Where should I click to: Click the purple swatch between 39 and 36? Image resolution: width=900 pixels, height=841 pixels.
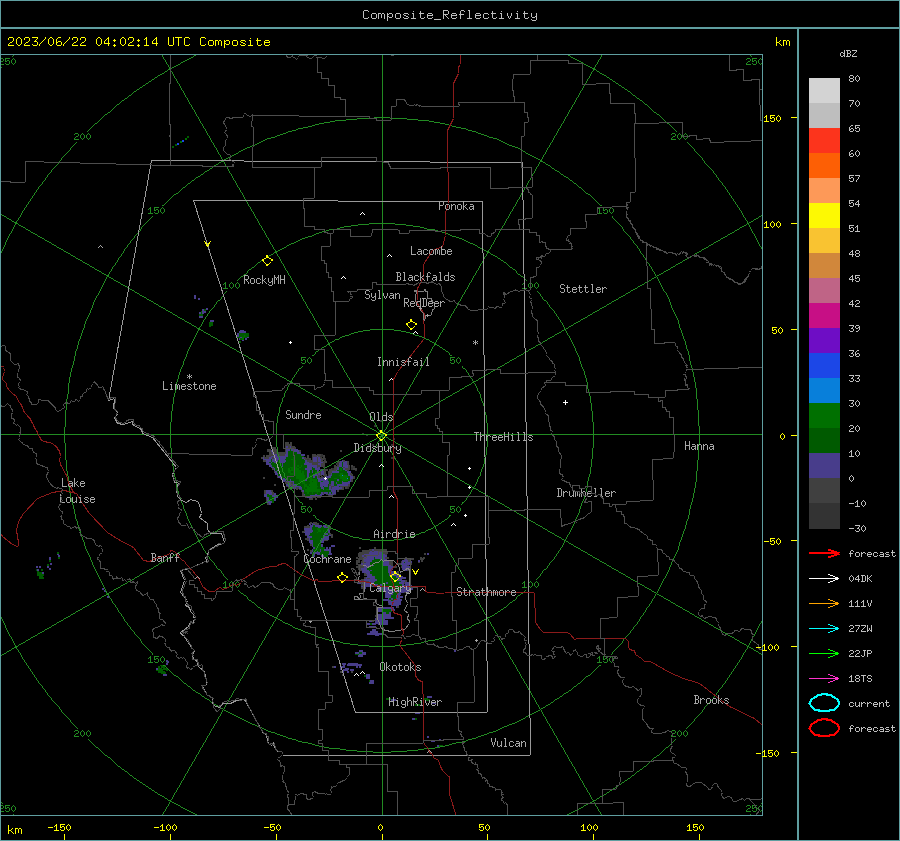(824, 341)
